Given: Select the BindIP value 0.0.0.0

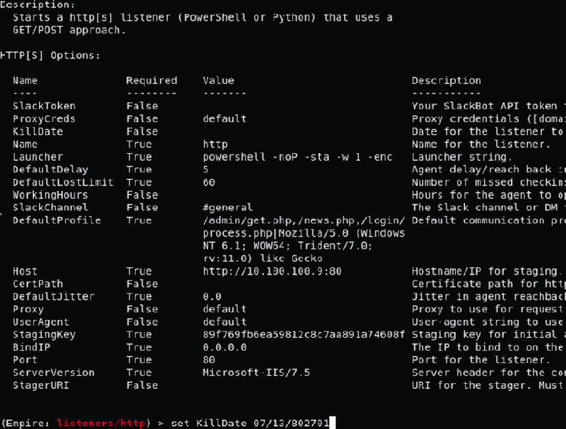Looking at the screenshot, I should click(225, 347).
